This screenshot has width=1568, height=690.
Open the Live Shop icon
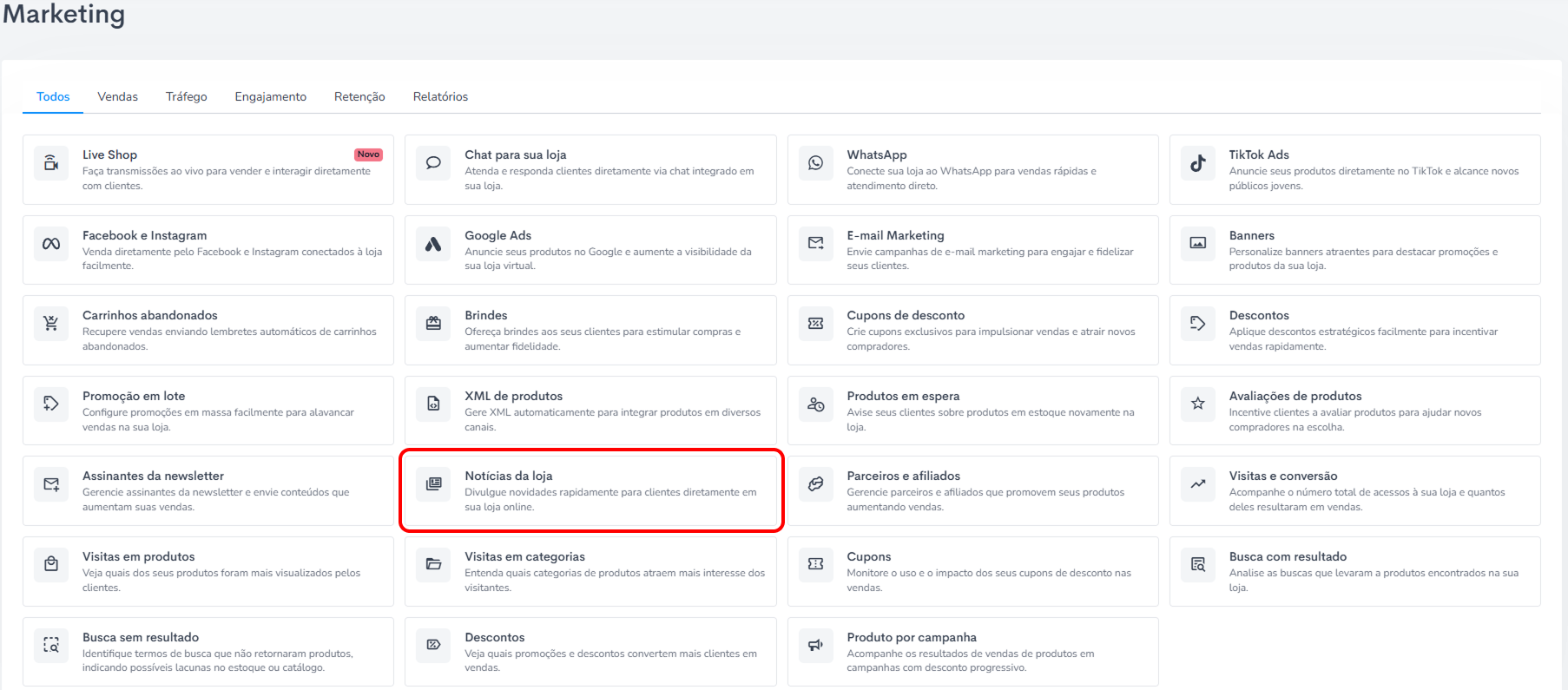tap(51, 162)
